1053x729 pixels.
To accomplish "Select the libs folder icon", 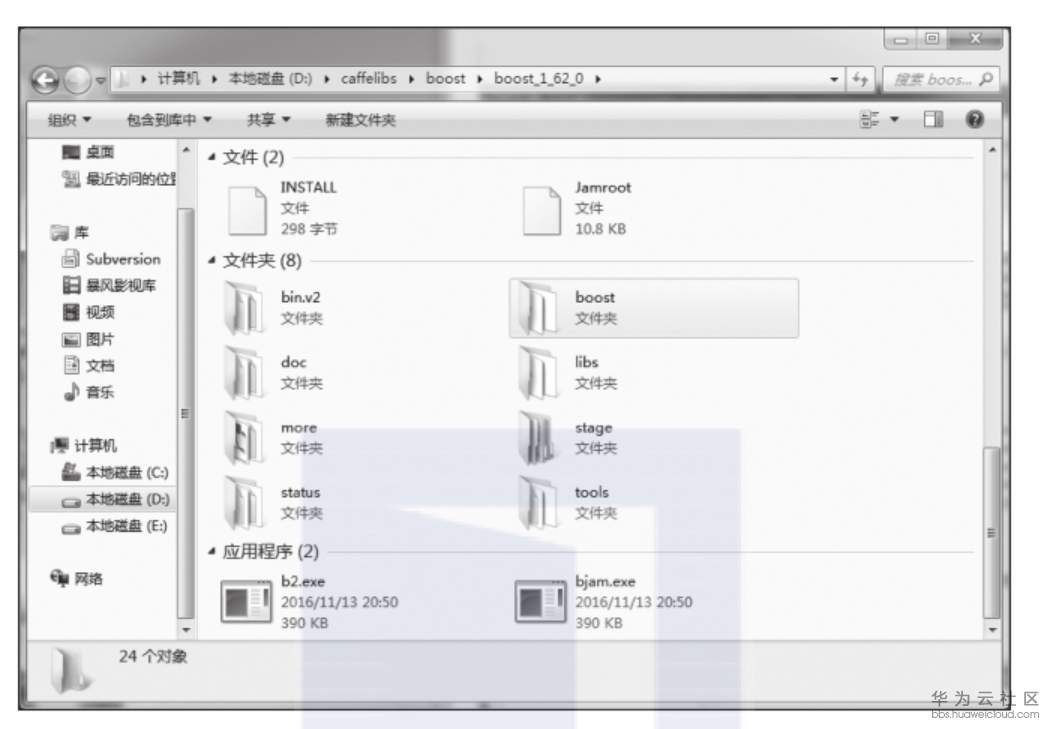I will click(x=537, y=373).
